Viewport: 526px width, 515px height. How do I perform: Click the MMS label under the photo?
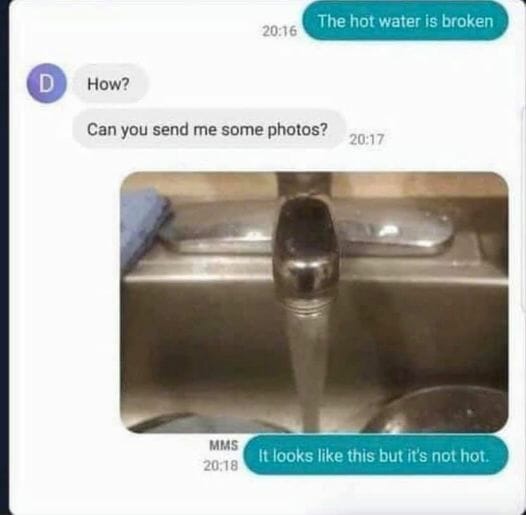224,445
